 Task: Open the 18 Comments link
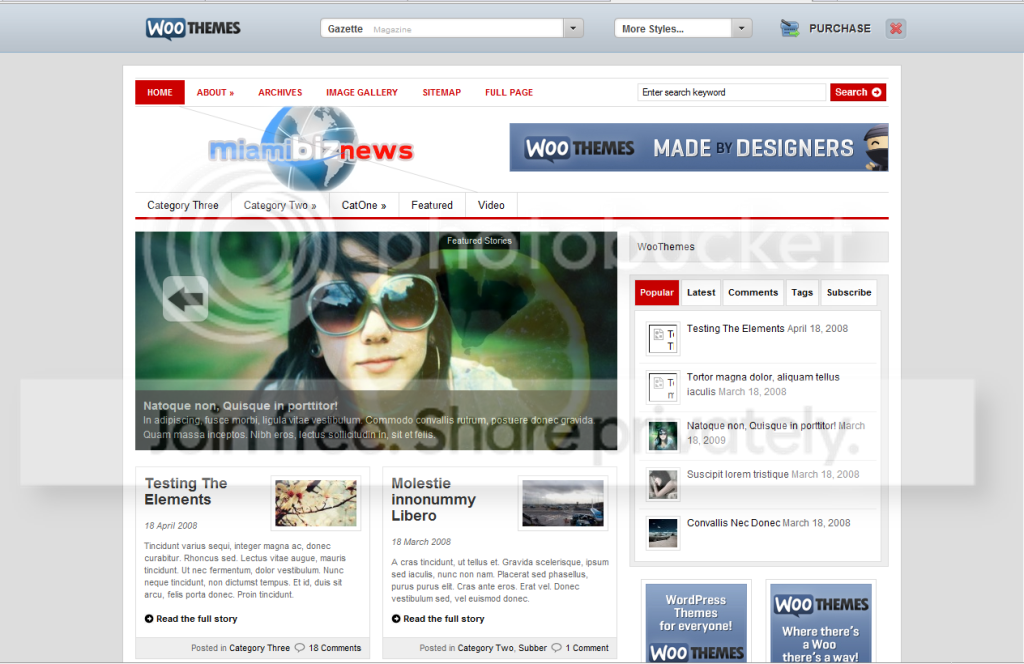pos(334,648)
